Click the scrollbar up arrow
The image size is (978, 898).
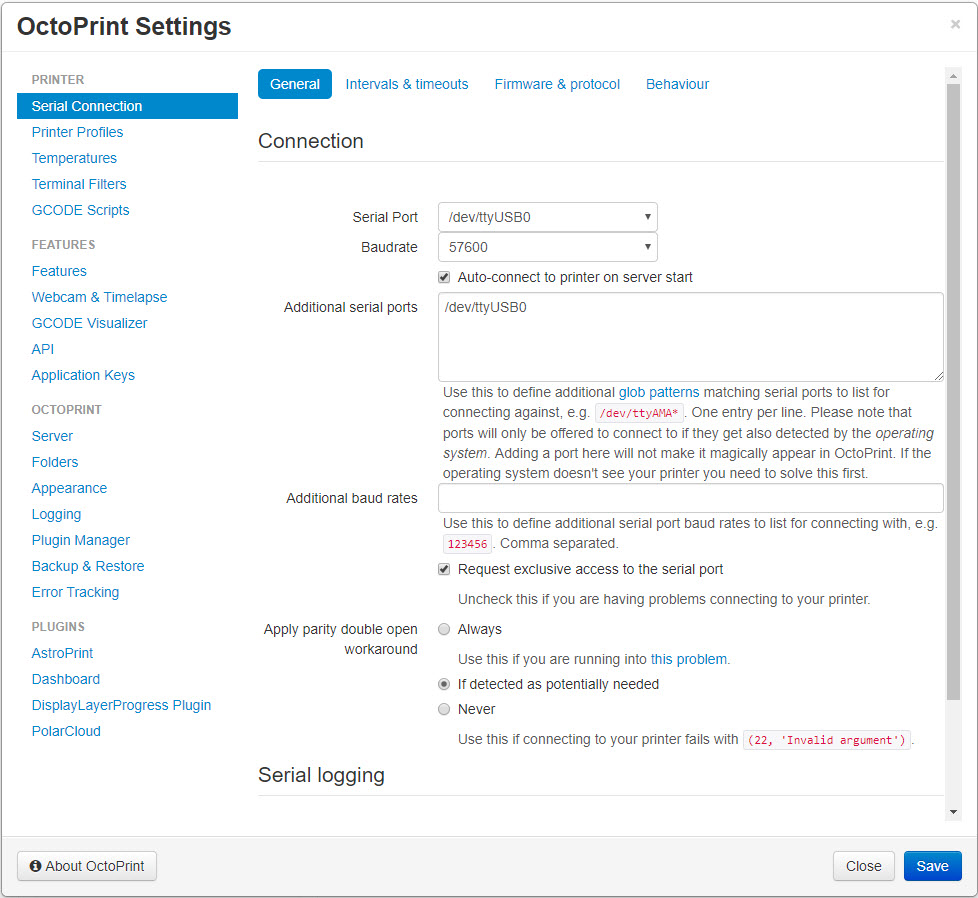pos(953,76)
